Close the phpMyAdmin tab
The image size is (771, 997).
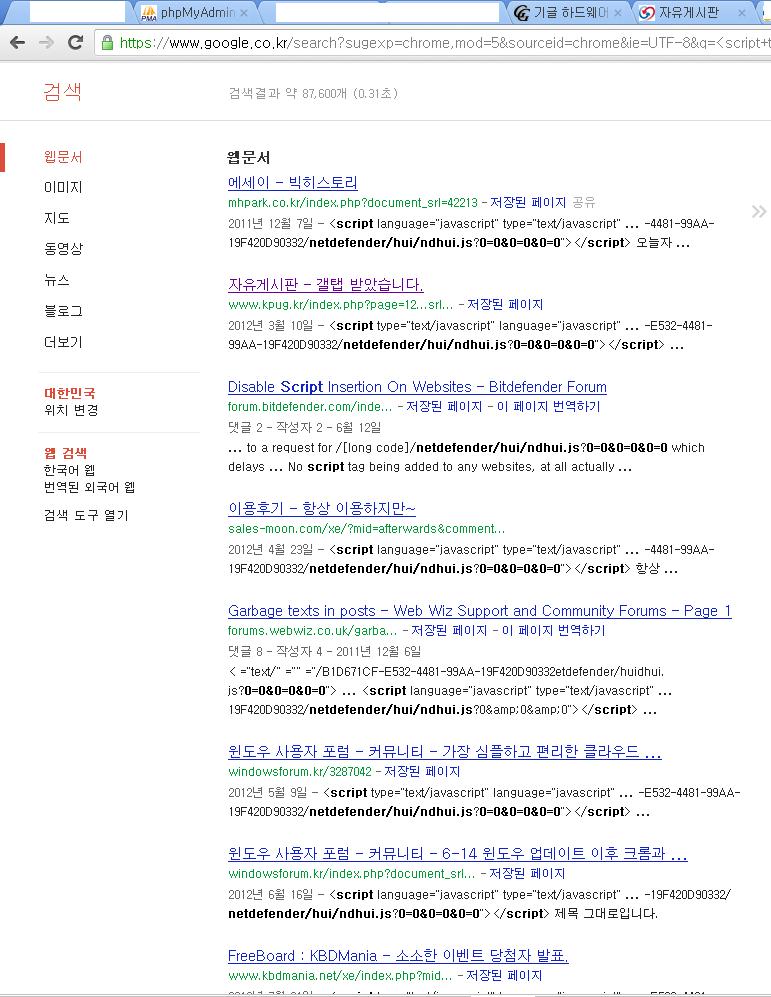243,13
